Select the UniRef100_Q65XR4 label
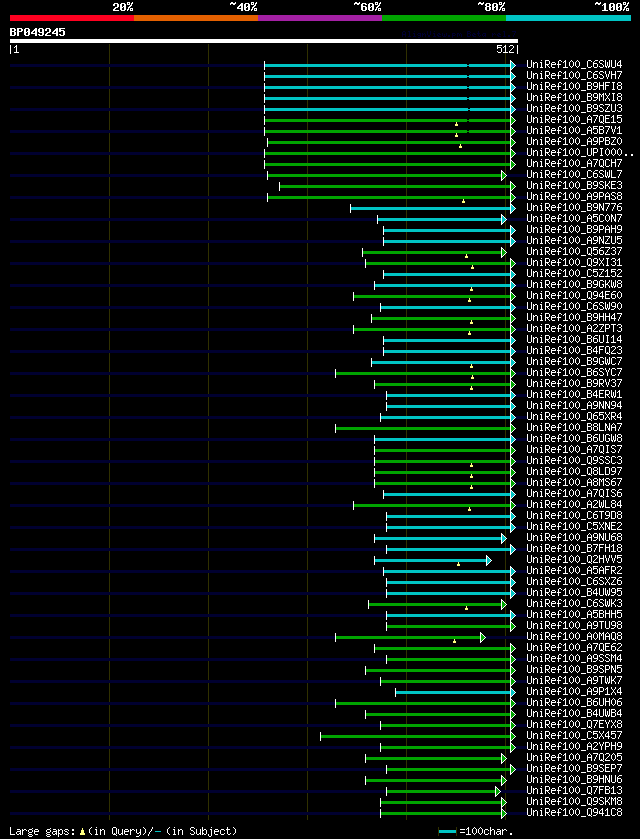The height and width of the screenshot is (839, 640). click(x=574, y=417)
